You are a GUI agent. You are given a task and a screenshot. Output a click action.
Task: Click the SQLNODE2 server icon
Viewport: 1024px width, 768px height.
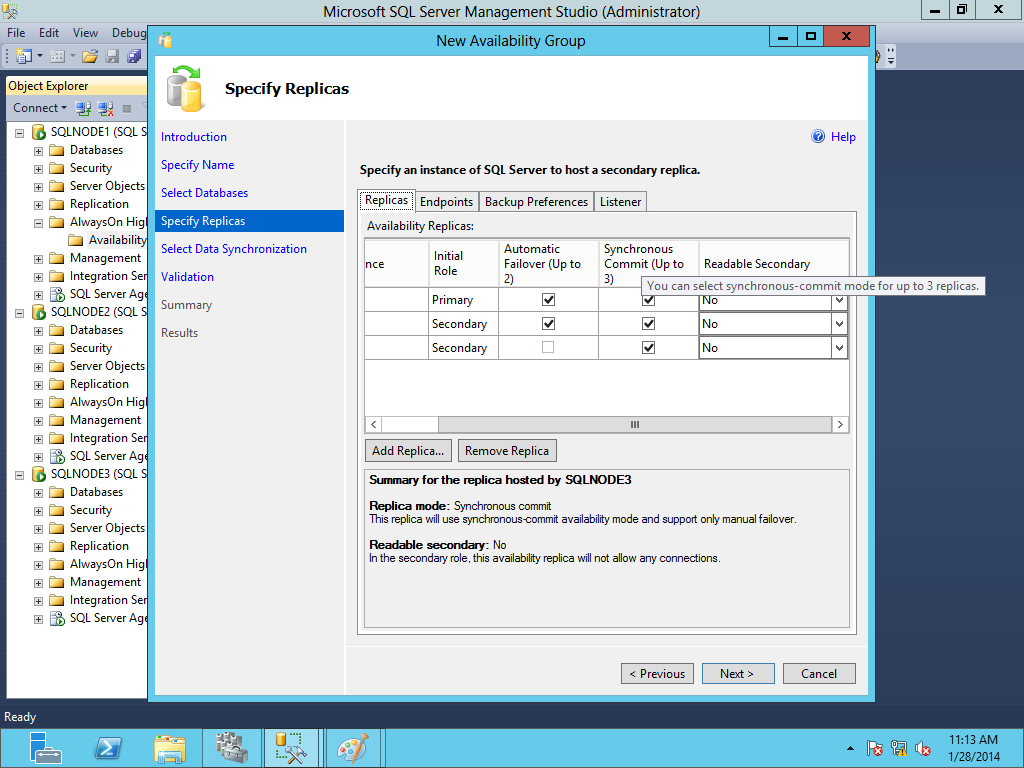pos(39,312)
